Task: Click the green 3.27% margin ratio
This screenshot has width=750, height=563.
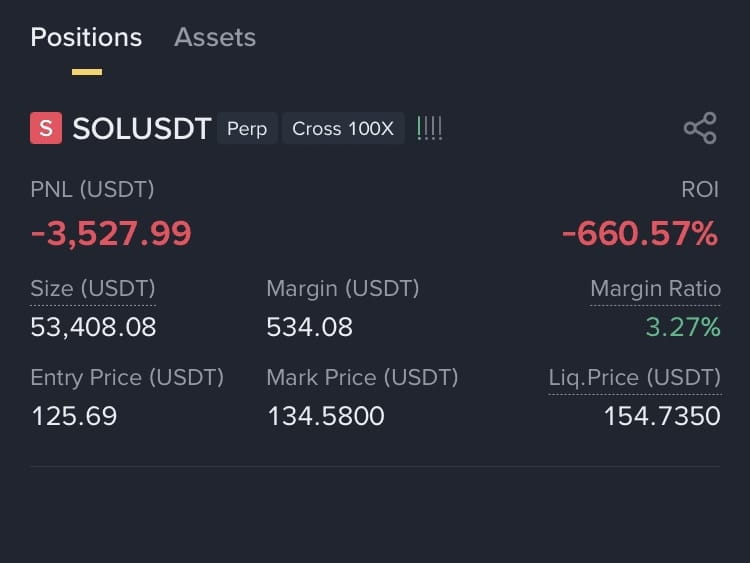Action: click(683, 327)
